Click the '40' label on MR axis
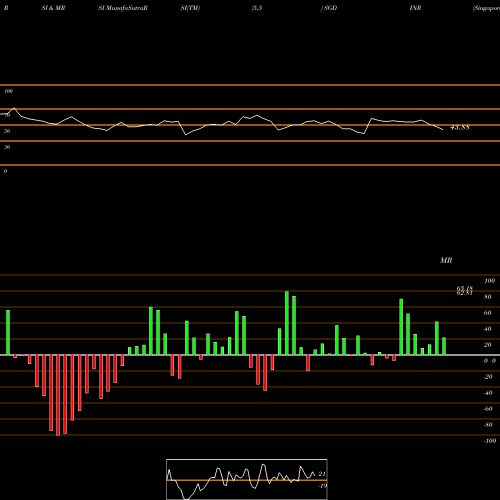 488,329
